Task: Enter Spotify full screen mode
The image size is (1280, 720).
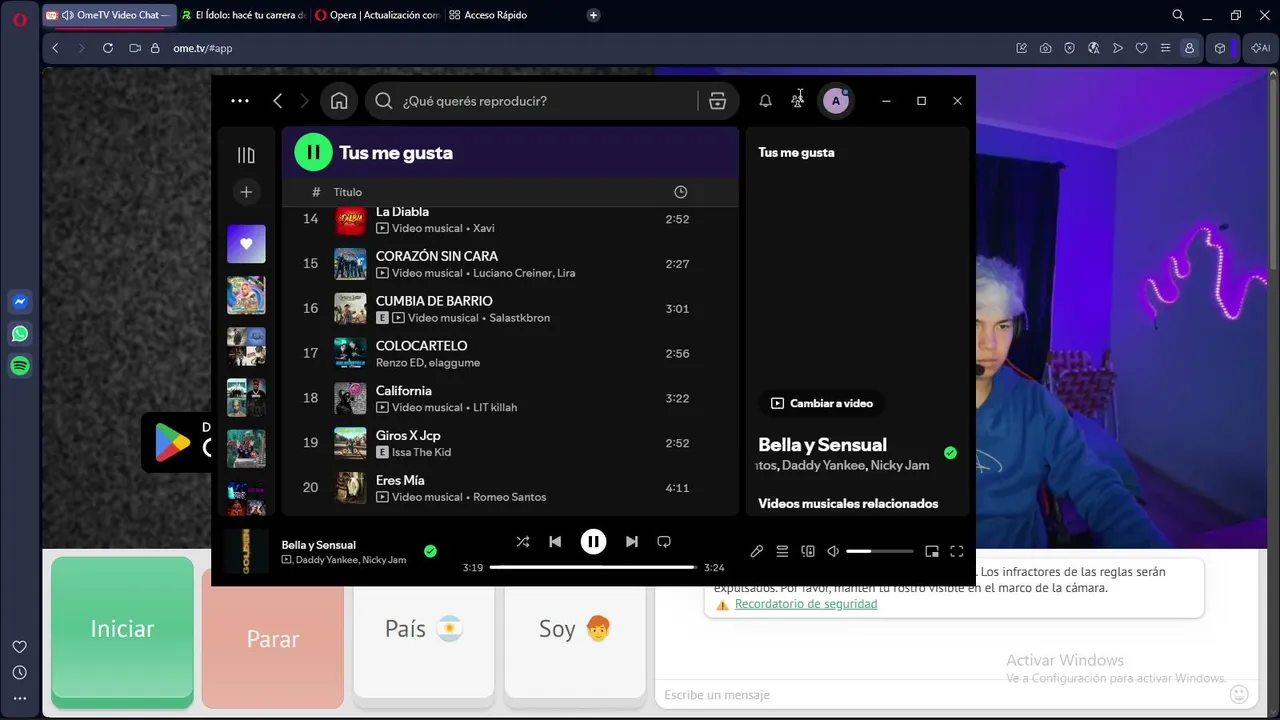Action: click(957, 551)
